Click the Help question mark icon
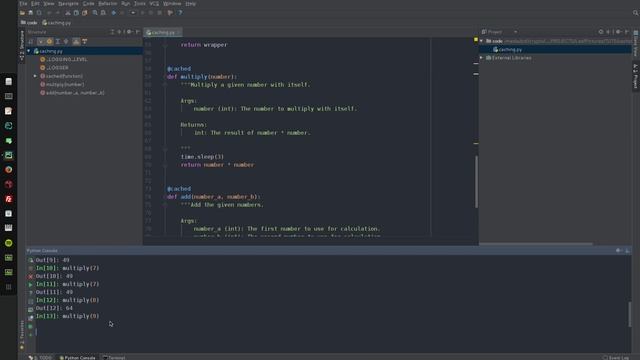The width and height of the screenshot is (640, 360). coord(180,13)
